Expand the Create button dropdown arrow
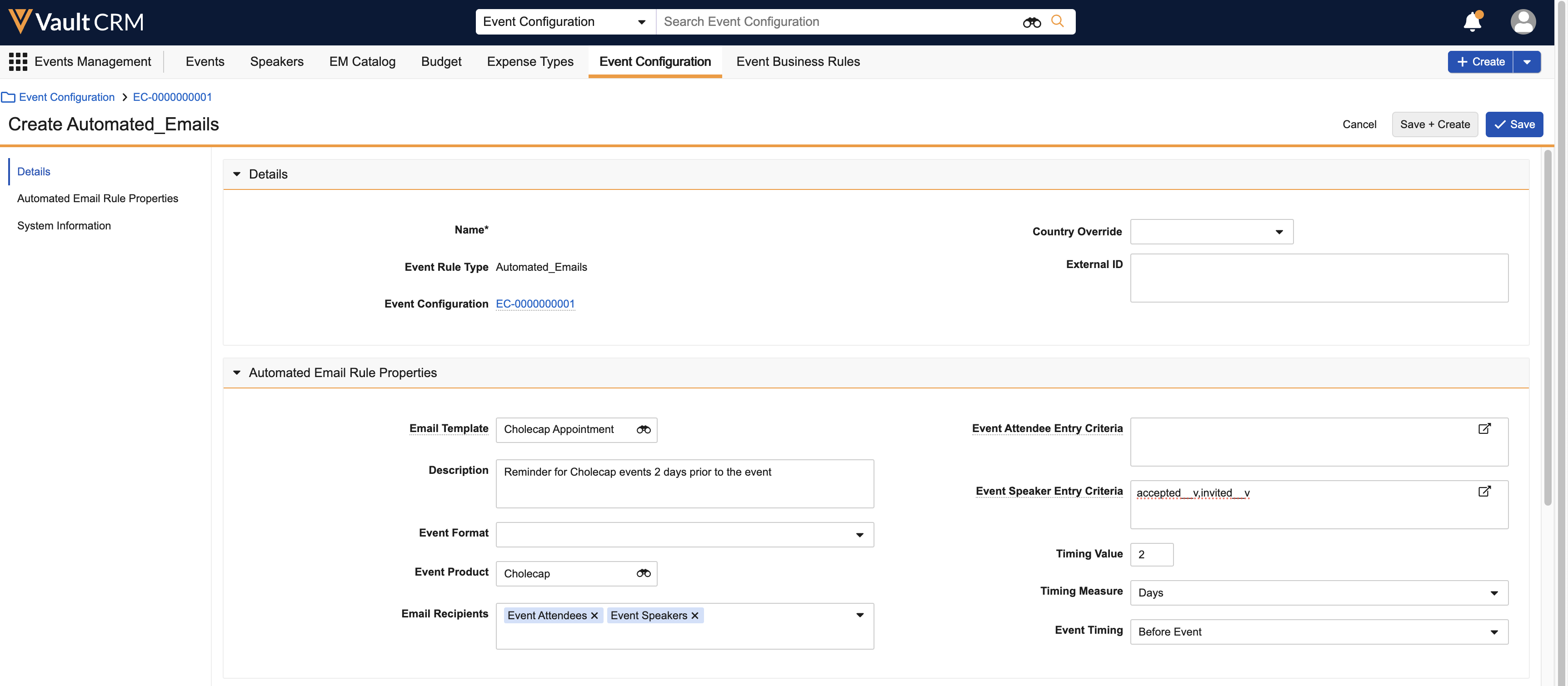 point(1527,62)
